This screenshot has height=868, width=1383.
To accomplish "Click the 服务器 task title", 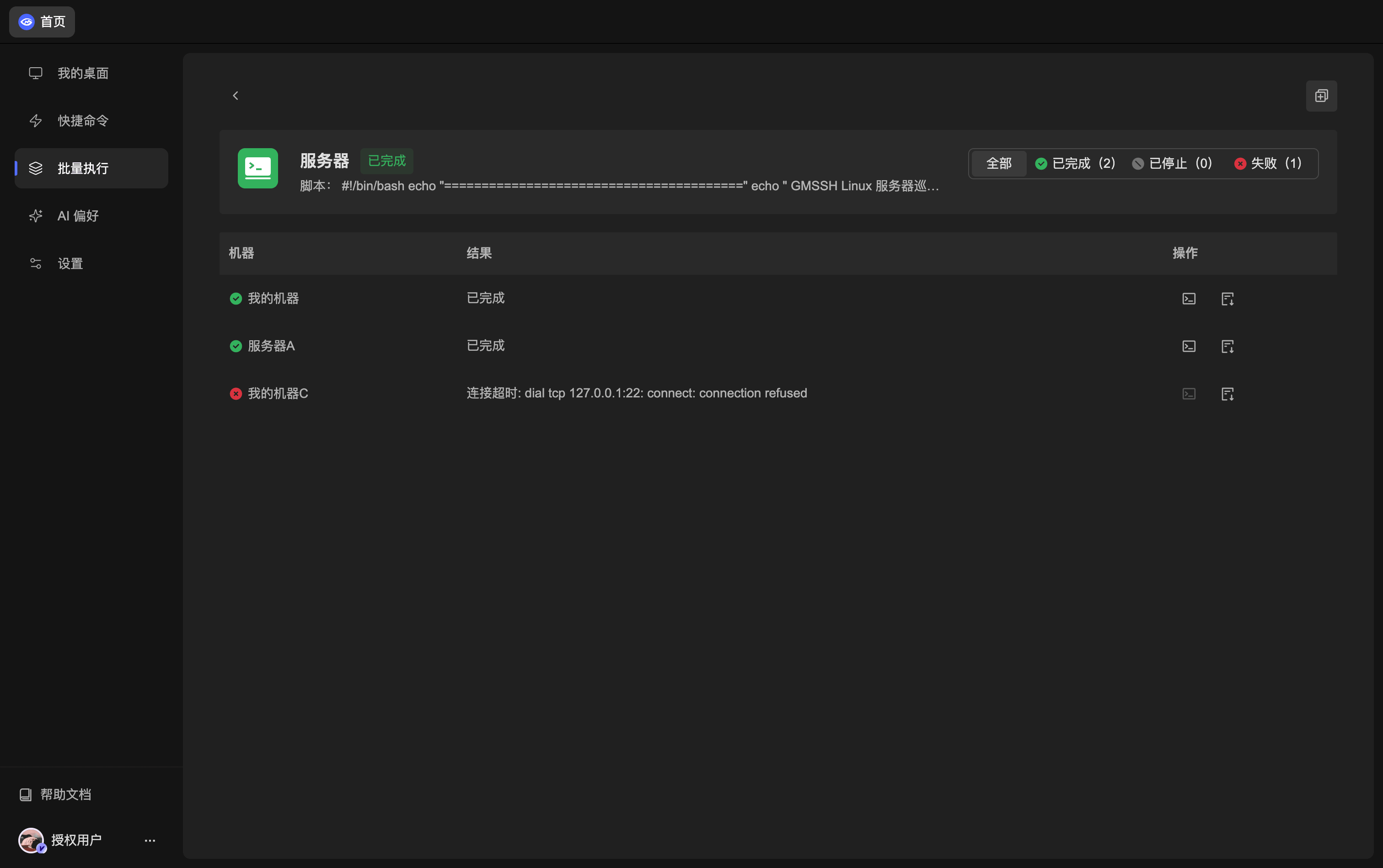I will coord(324,161).
